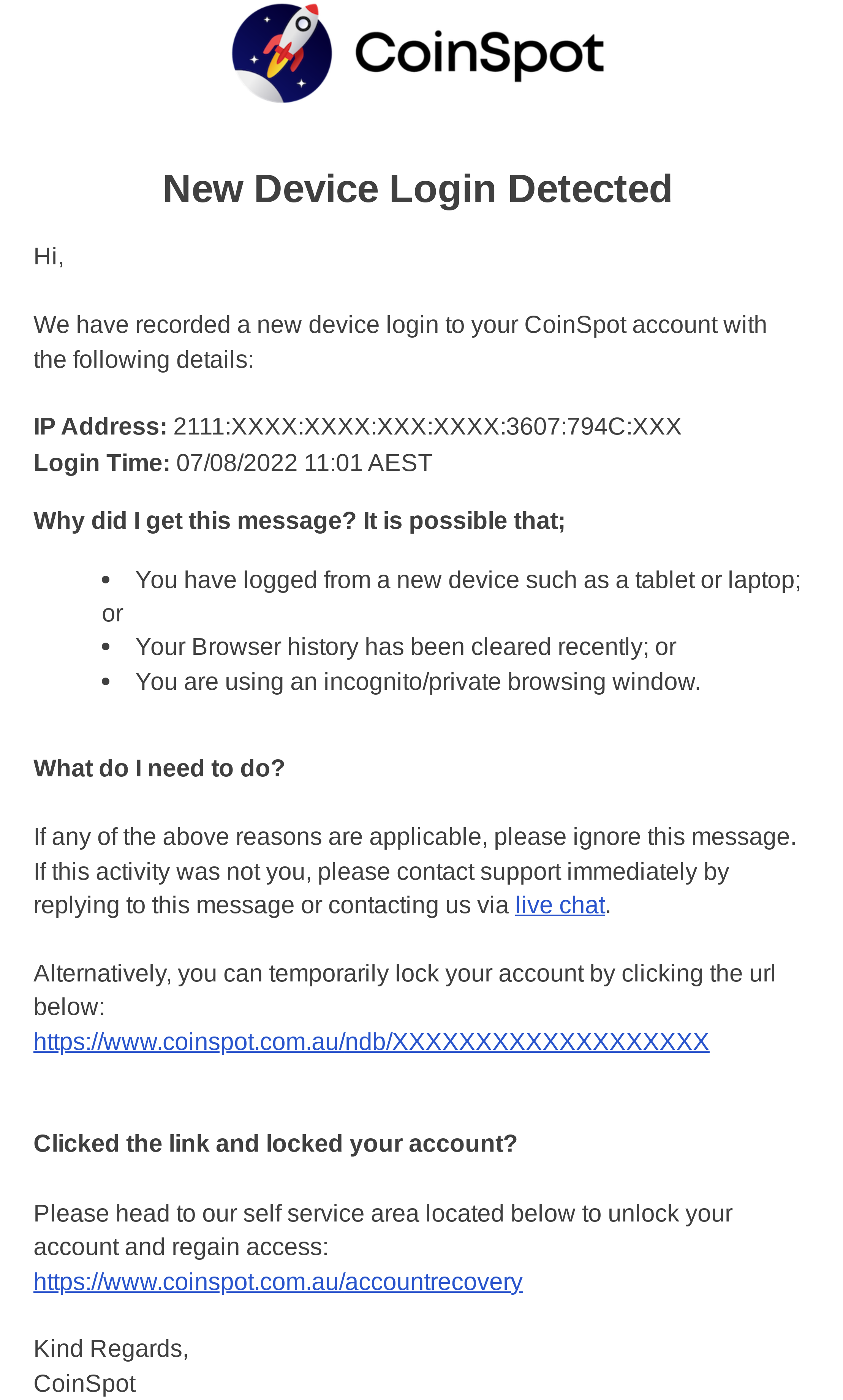Open the accountrecovery self service link
This screenshot has width=843, height=1400.
click(278, 1281)
